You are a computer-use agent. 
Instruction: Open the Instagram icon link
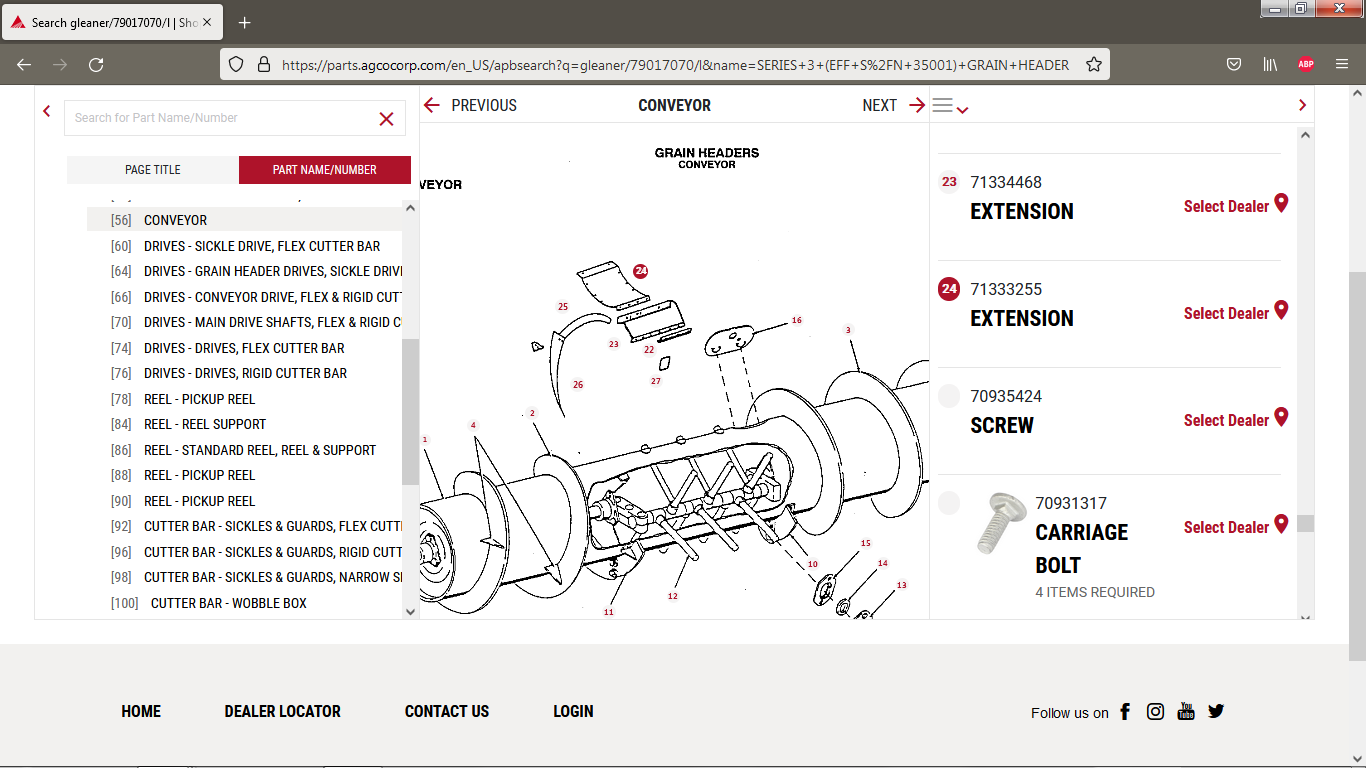(x=1155, y=712)
